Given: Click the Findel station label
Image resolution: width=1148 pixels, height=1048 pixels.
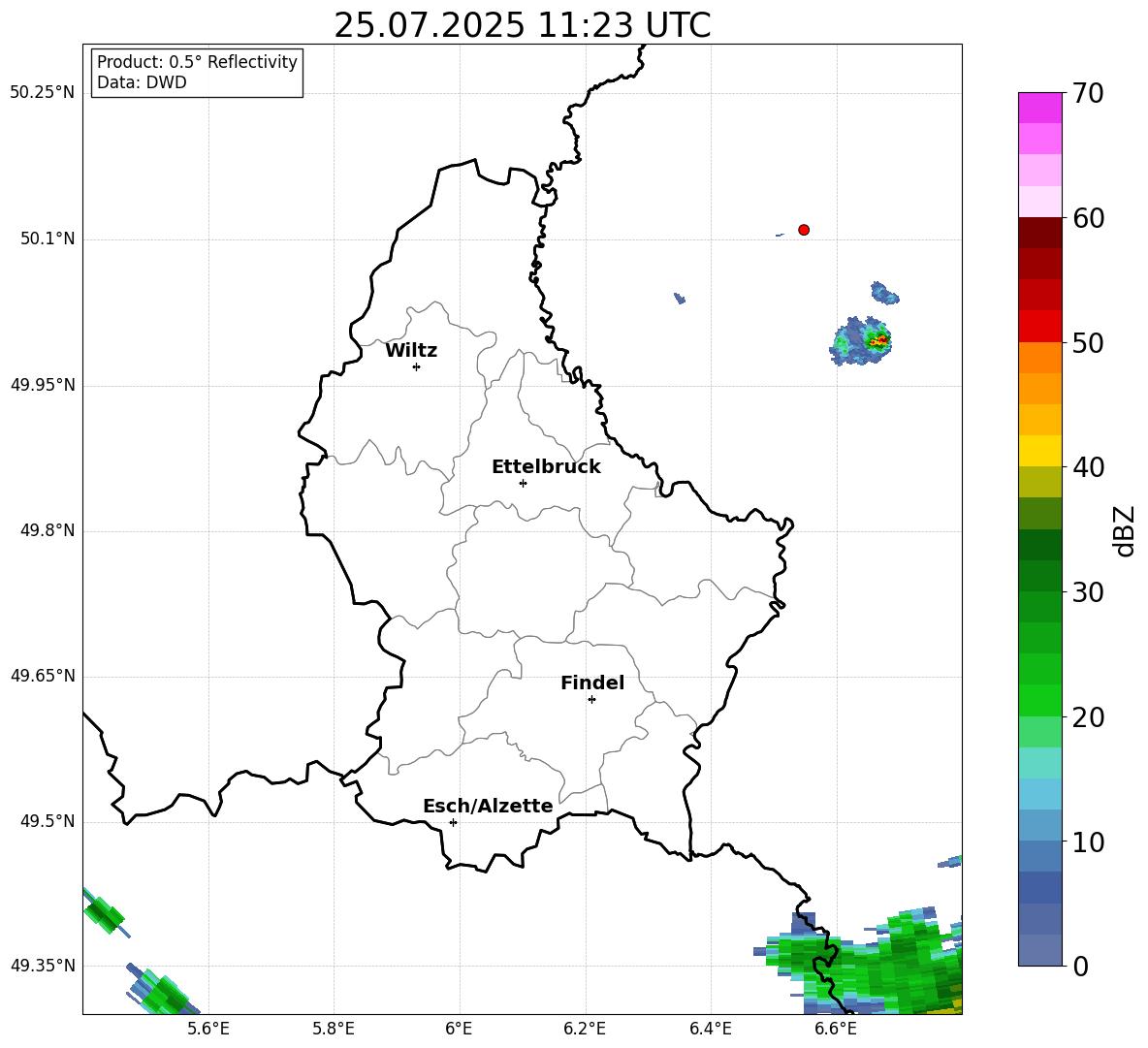Looking at the screenshot, I should pyautogui.click(x=592, y=683).
